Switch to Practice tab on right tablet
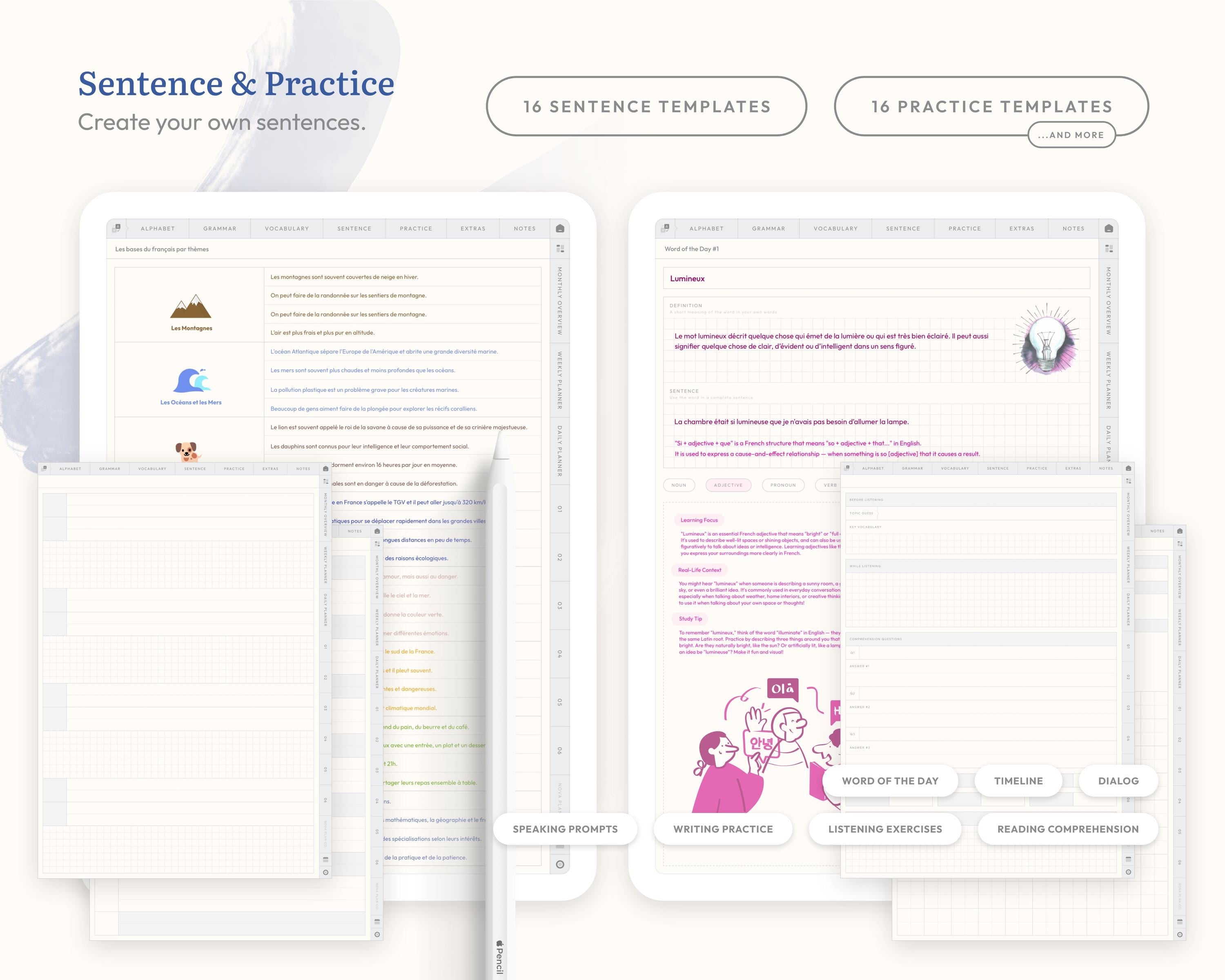Screen dimensions: 1225x980 coord(964,228)
